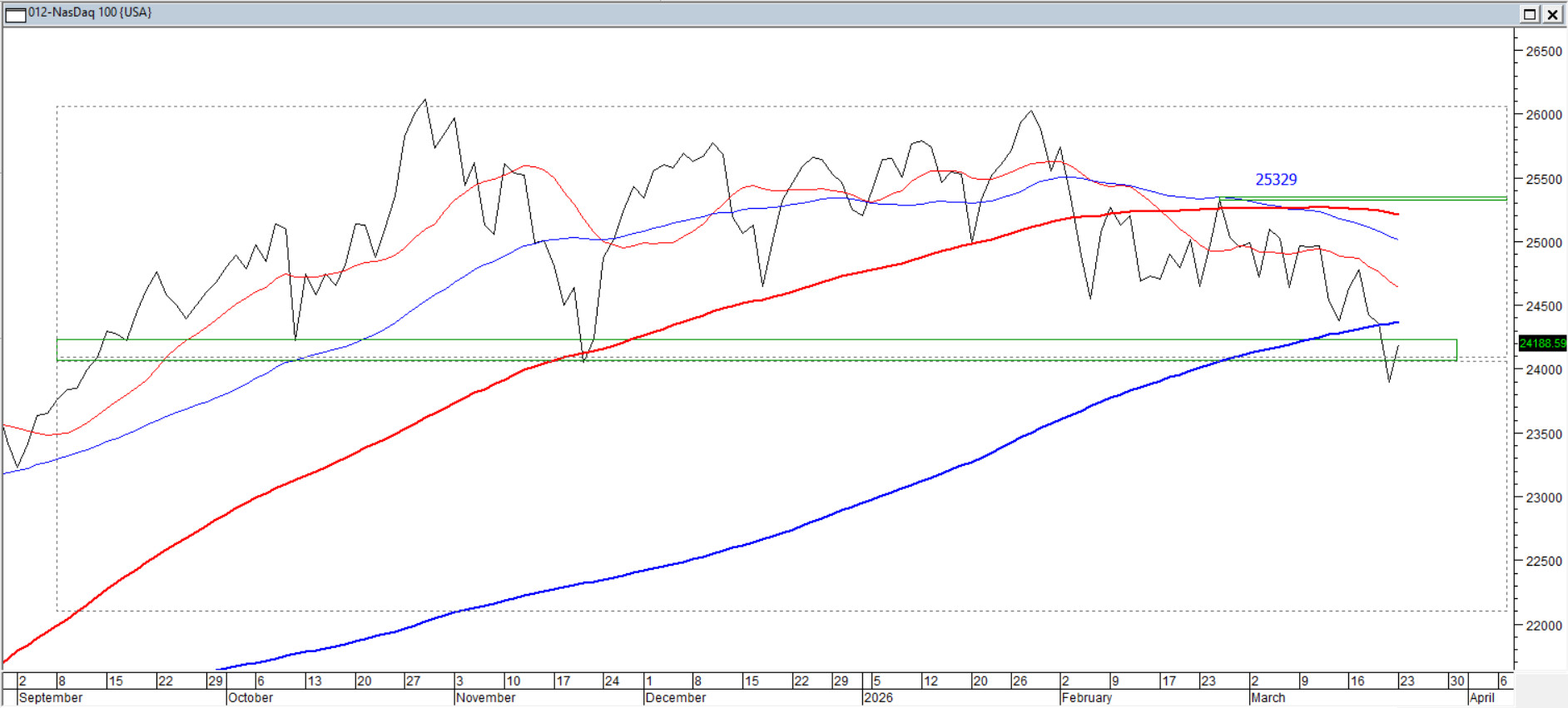Click the highlighted 24188.59 current price label
The height and width of the screenshot is (708, 1568).
1542,343
